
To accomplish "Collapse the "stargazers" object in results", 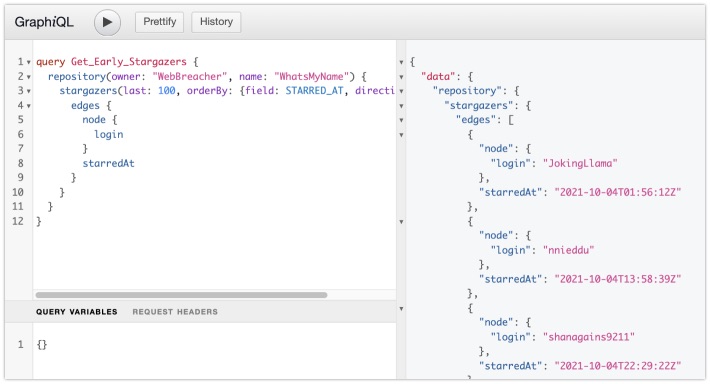I will tap(401, 106).
